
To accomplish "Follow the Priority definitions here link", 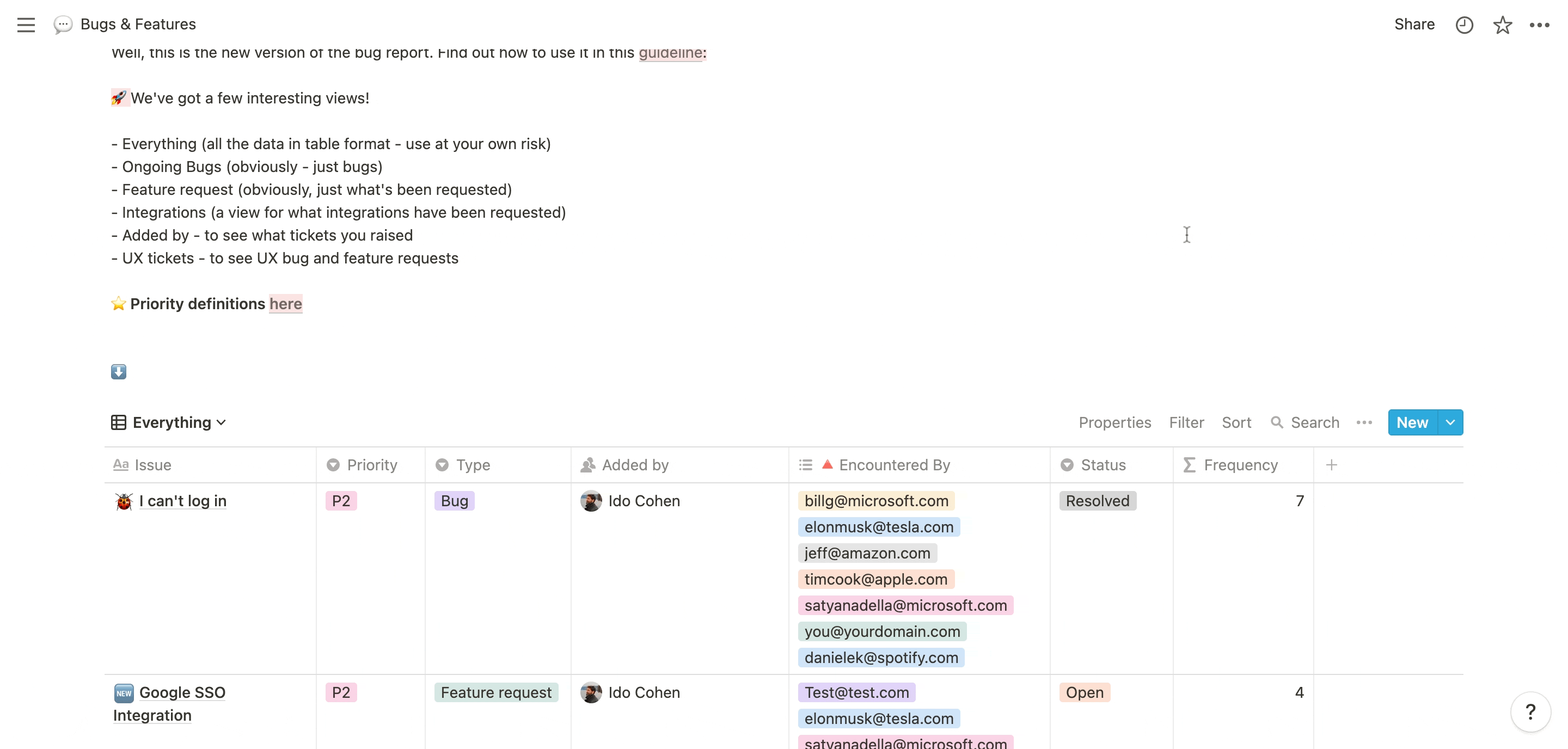I will (285, 304).
